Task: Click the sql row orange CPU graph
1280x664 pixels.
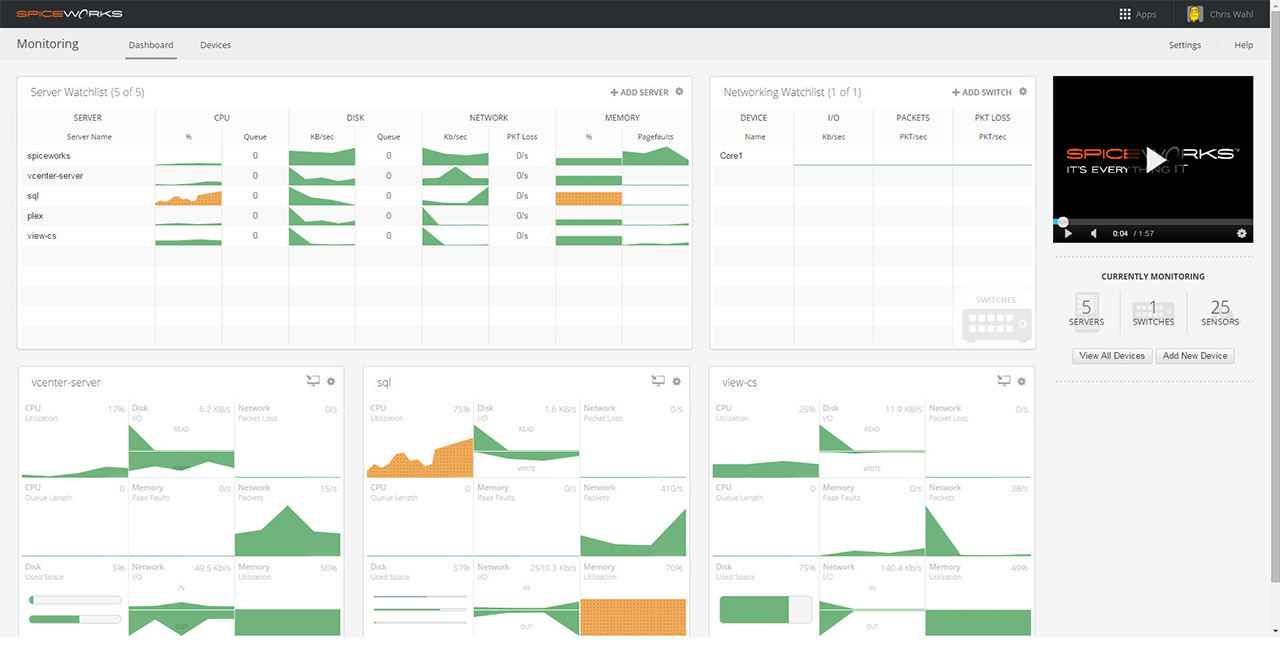Action: (188, 197)
